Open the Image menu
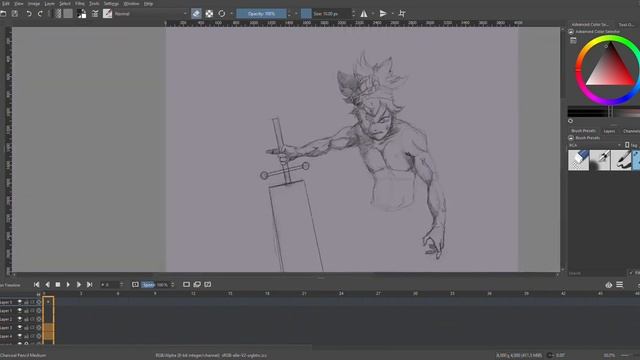The height and width of the screenshot is (360, 640). (x=34, y=4)
